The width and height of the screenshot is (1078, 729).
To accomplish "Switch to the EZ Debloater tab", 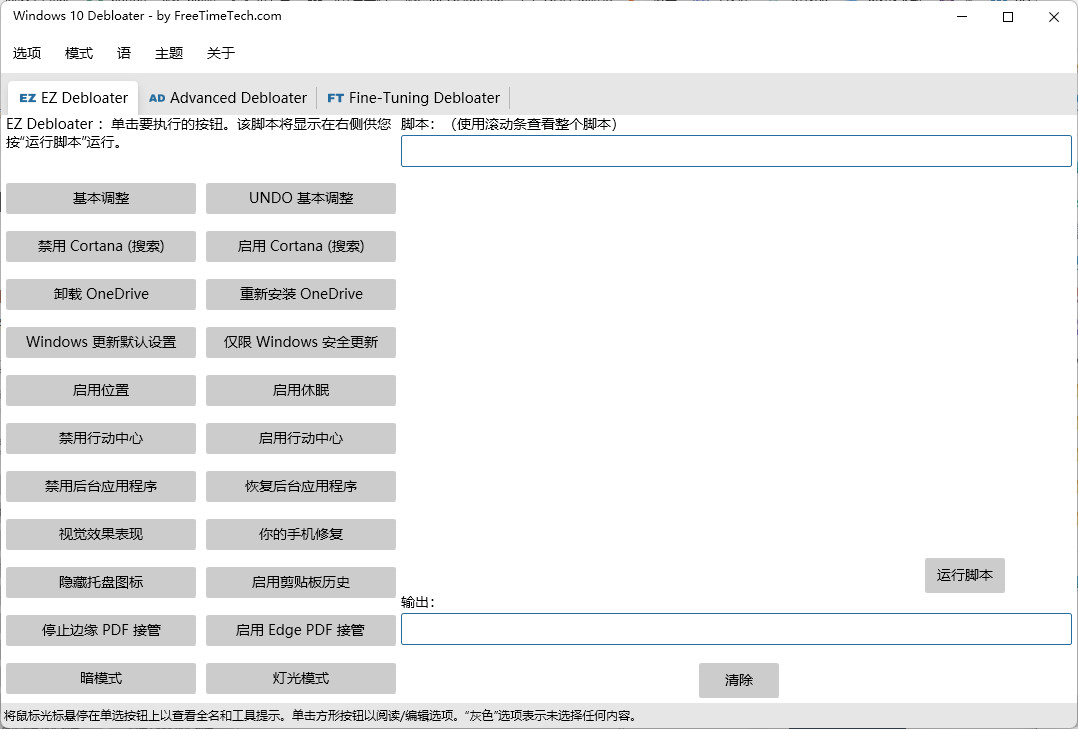I will (x=74, y=98).
